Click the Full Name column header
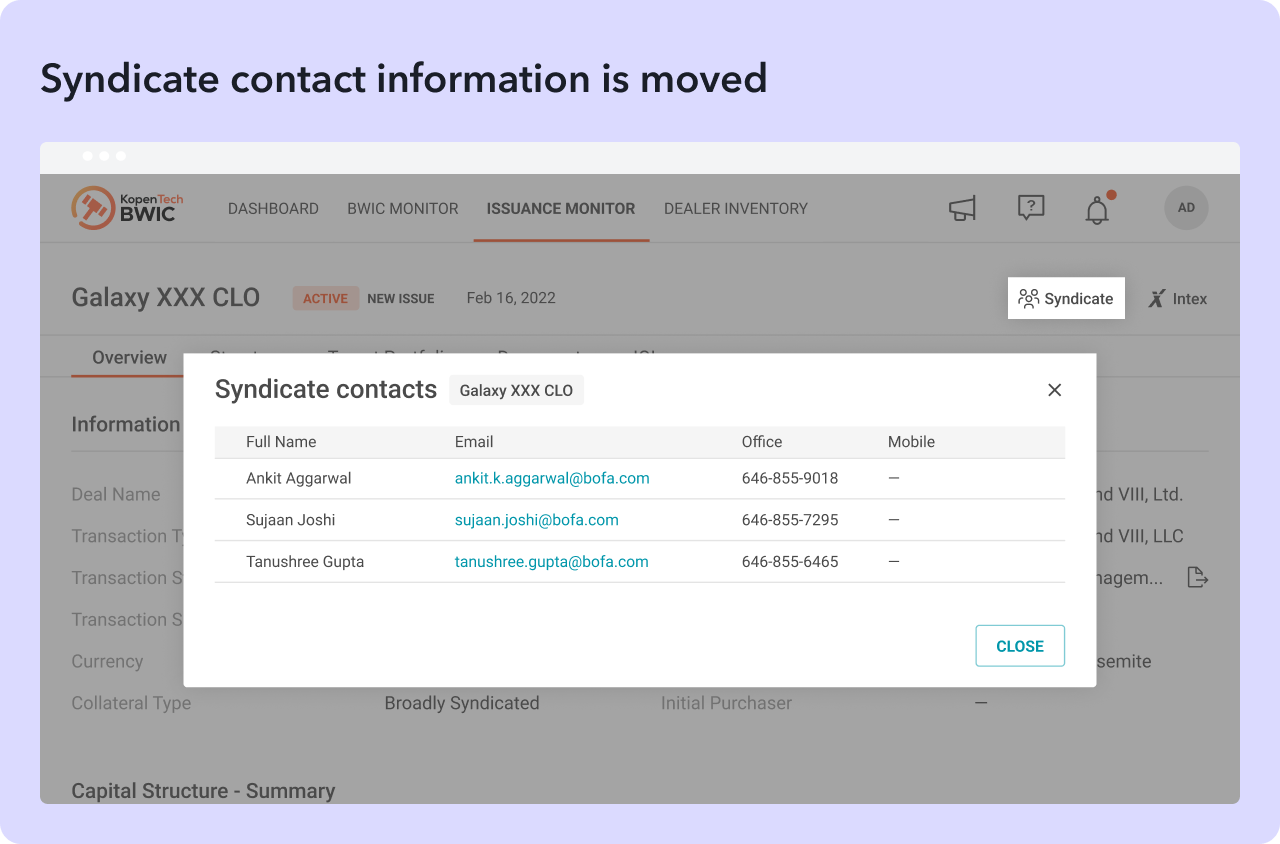 [281, 442]
